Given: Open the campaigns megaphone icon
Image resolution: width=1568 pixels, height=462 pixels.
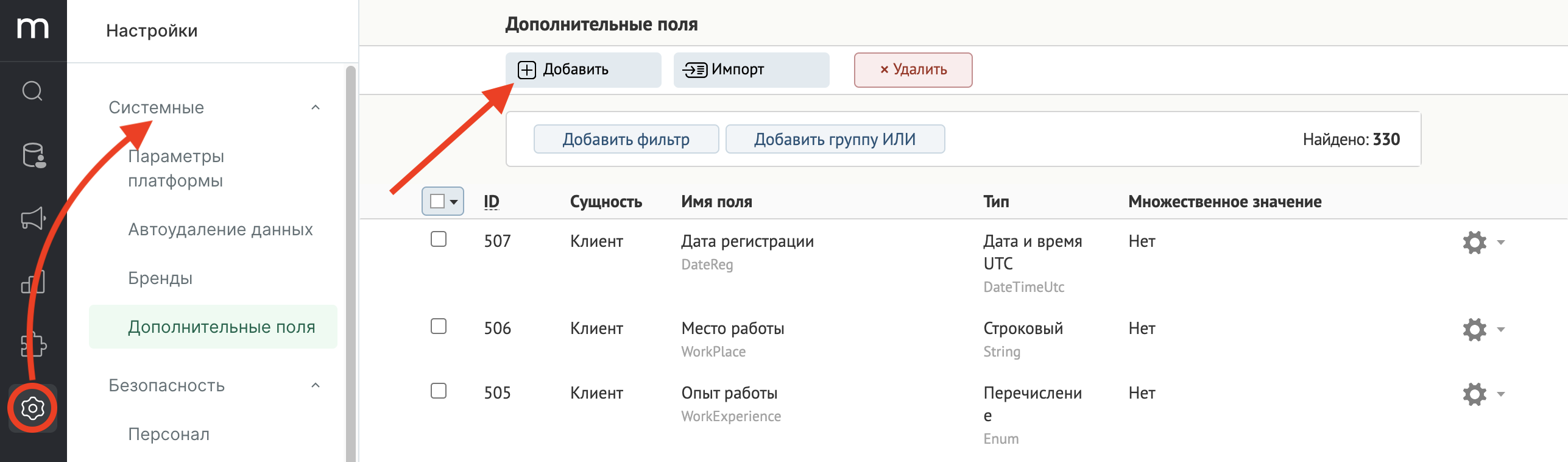Looking at the screenshot, I should point(34,218).
